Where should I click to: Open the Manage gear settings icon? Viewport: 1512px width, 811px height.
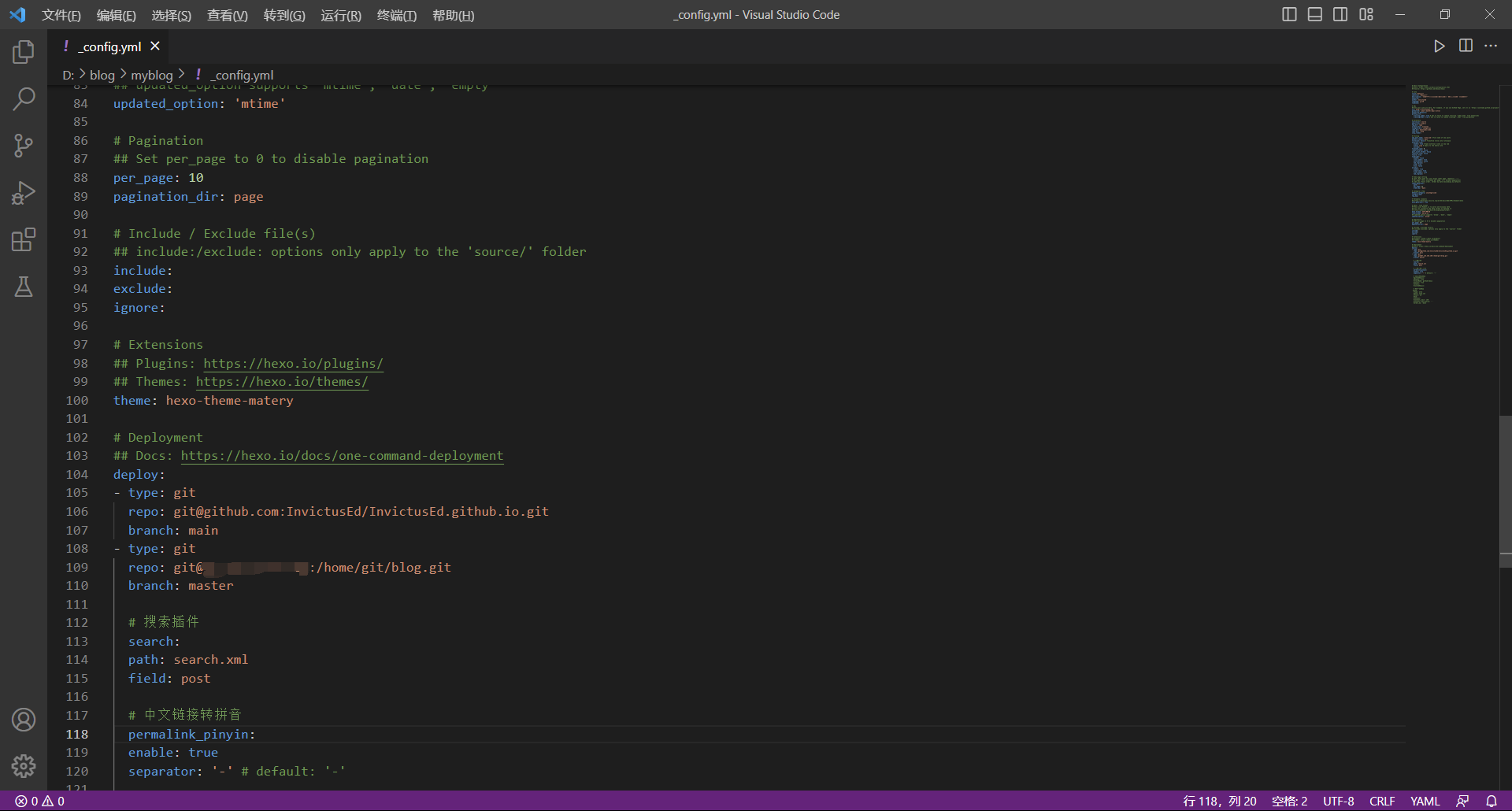(x=24, y=766)
